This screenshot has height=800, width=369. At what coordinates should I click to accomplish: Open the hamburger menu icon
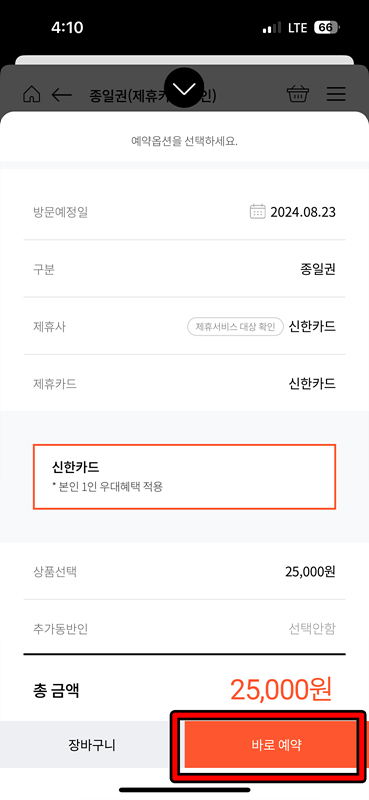pyautogui.click(x=336, y=94)
